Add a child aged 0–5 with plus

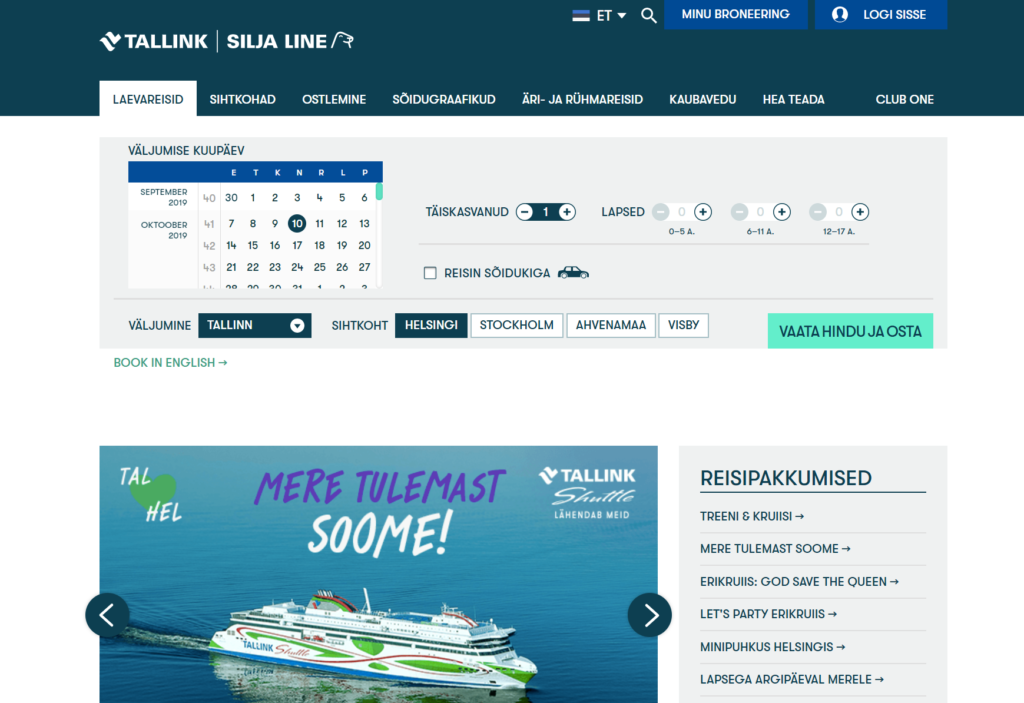point(703,212)
